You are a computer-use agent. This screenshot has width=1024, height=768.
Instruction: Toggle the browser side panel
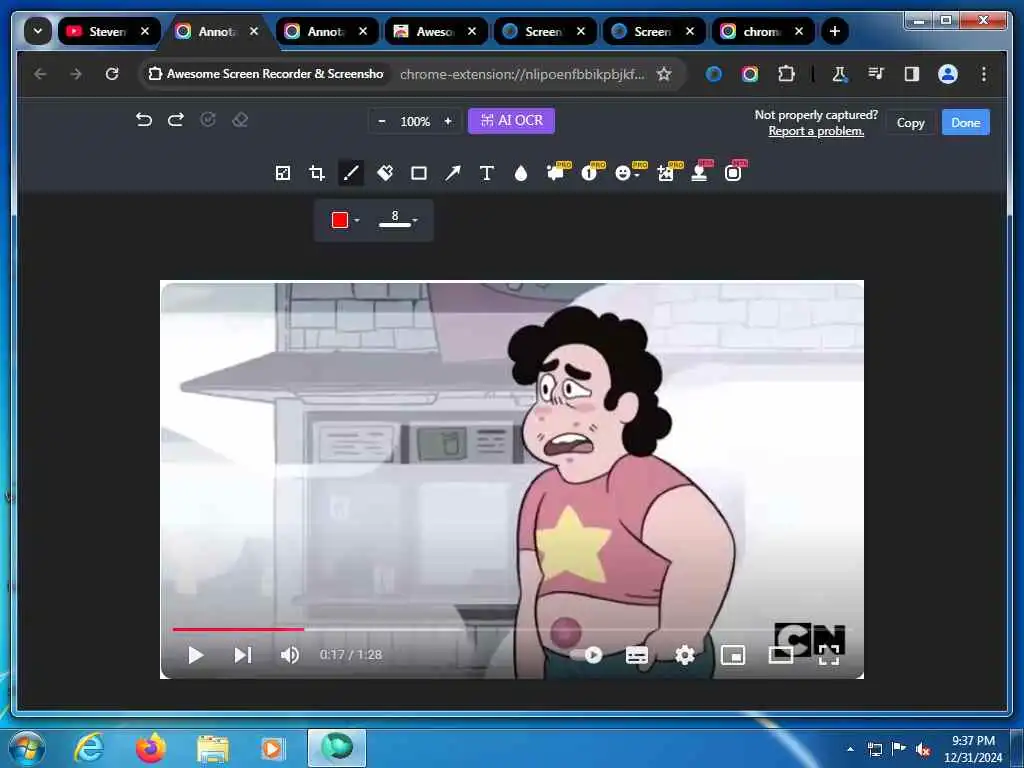click(912, 74)
